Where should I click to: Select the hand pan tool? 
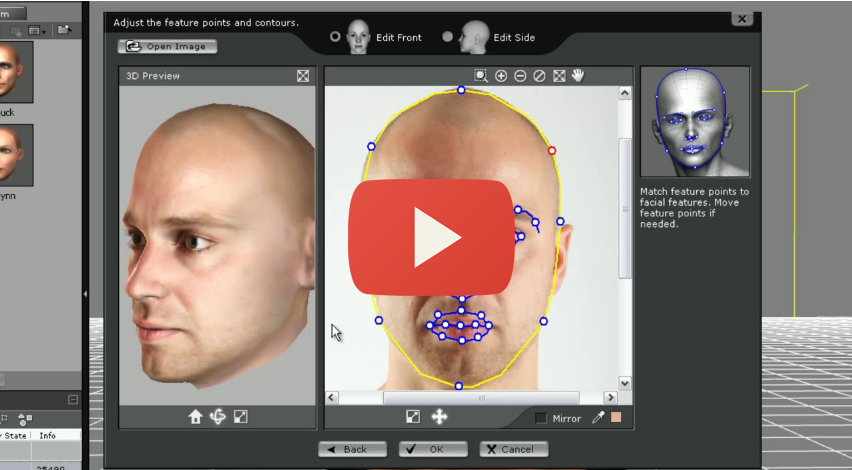(578, 76)
